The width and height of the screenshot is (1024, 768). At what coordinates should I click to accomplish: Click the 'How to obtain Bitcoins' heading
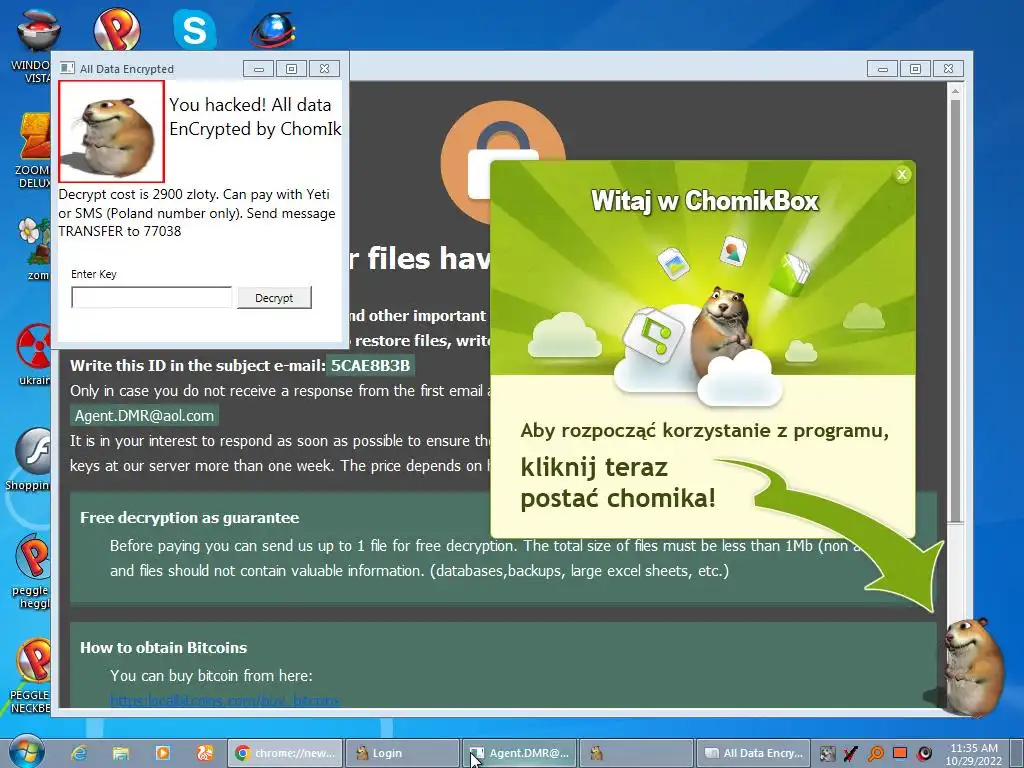(163, 648)
